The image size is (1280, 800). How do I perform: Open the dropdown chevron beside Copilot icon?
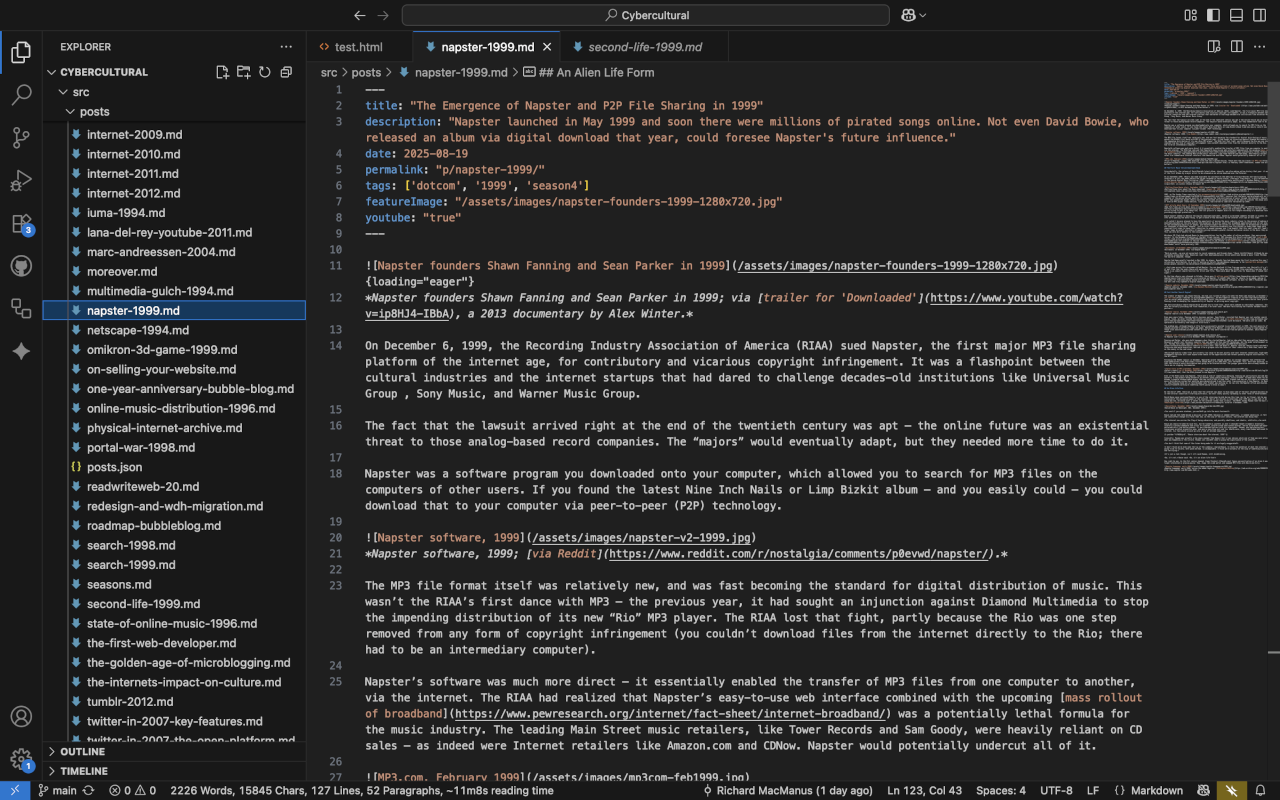(922, 15)
